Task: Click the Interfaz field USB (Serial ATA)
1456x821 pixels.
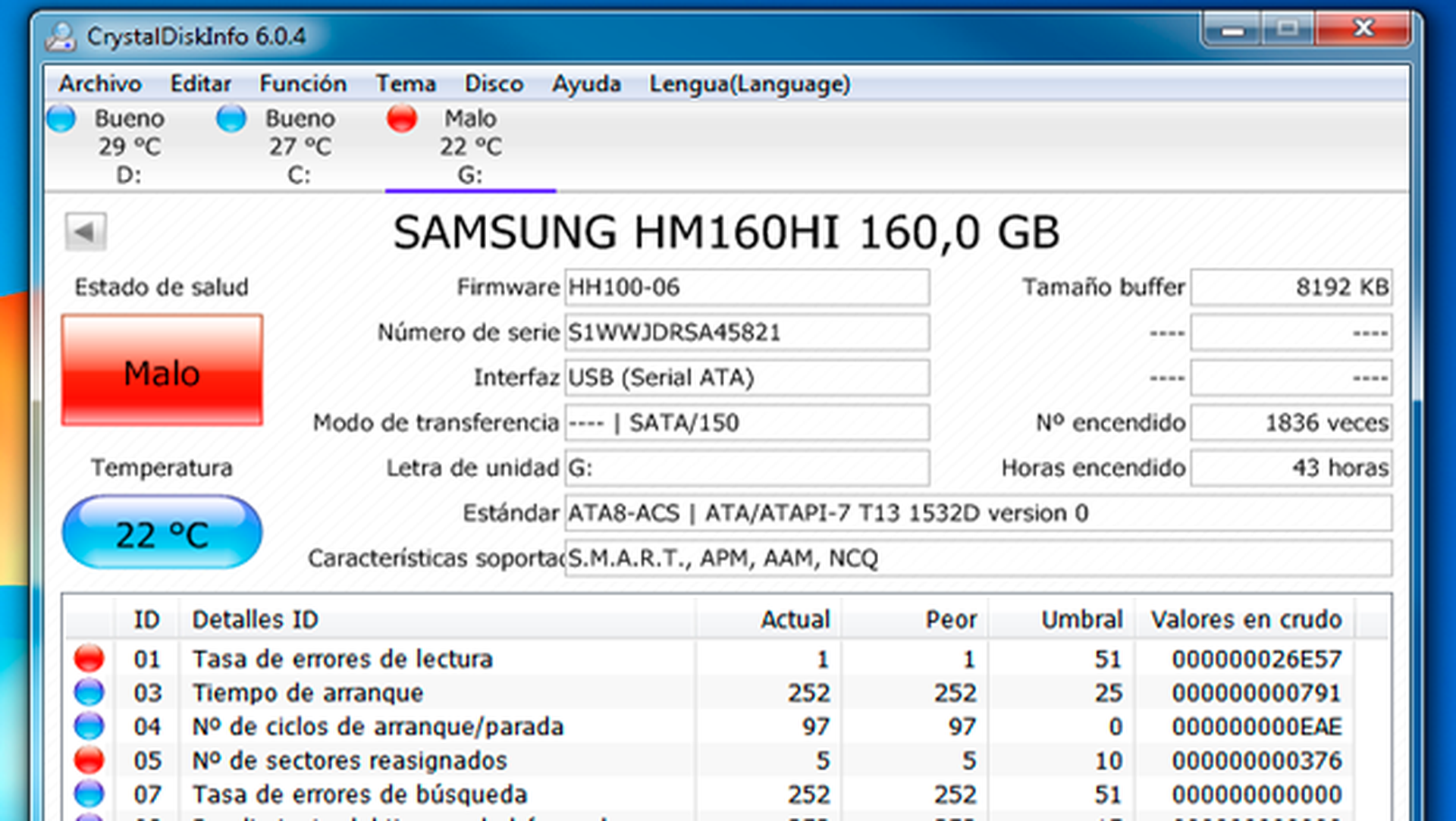Action: tap(747, 378)
